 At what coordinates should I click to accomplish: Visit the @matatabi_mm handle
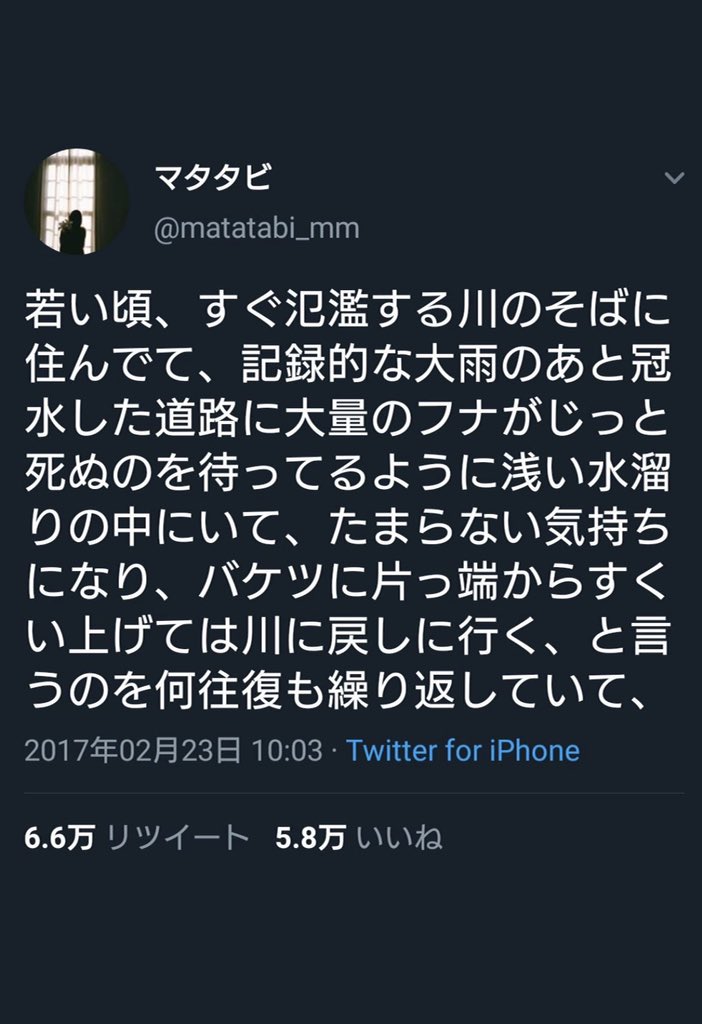pyautogui.click(x=257, y=229)
